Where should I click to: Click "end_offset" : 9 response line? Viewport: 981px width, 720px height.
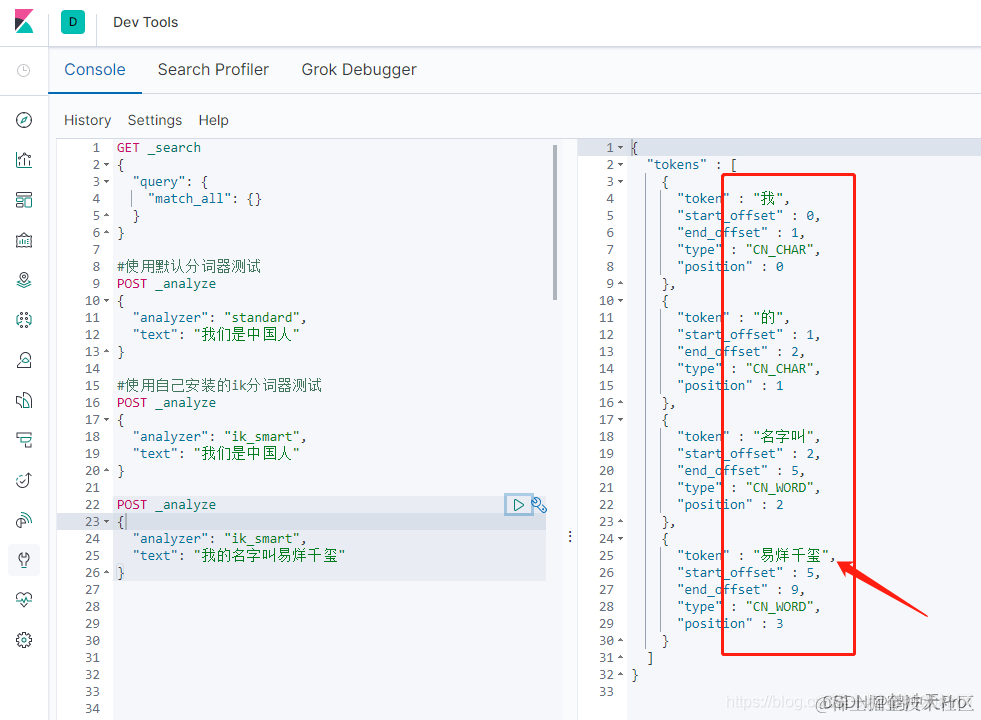741,590
